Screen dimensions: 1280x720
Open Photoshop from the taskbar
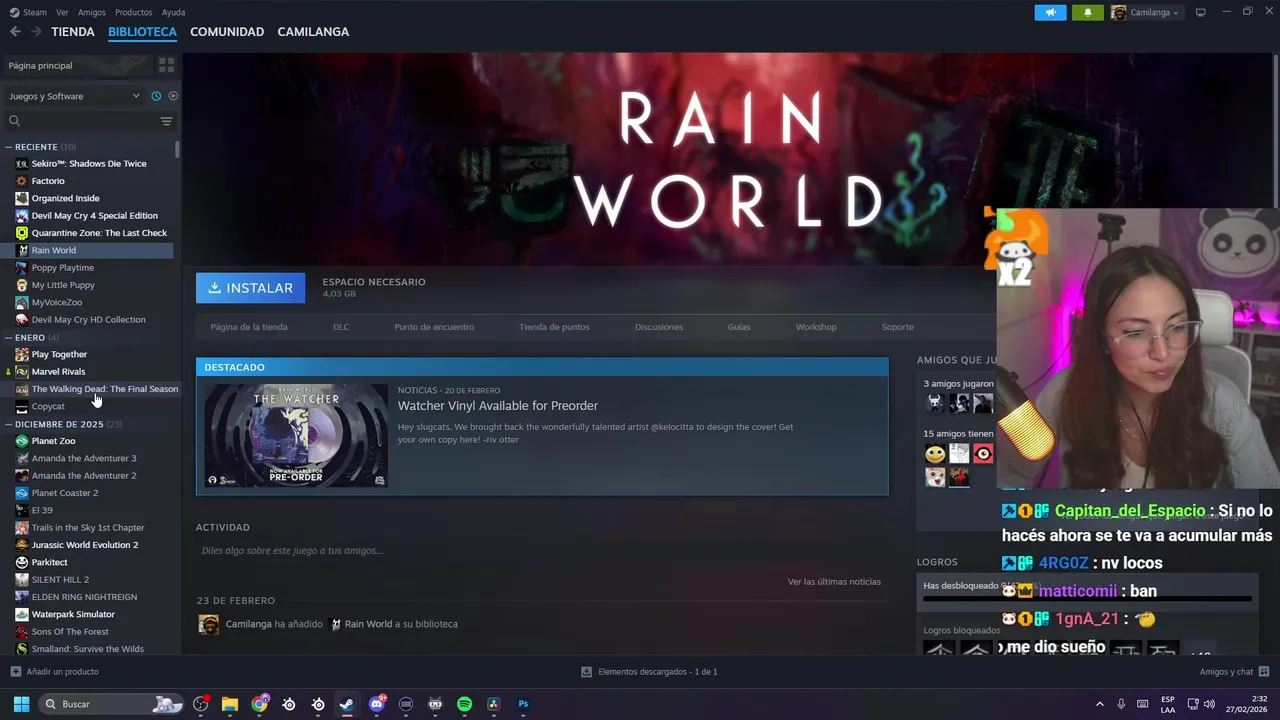tap(523, 704)
